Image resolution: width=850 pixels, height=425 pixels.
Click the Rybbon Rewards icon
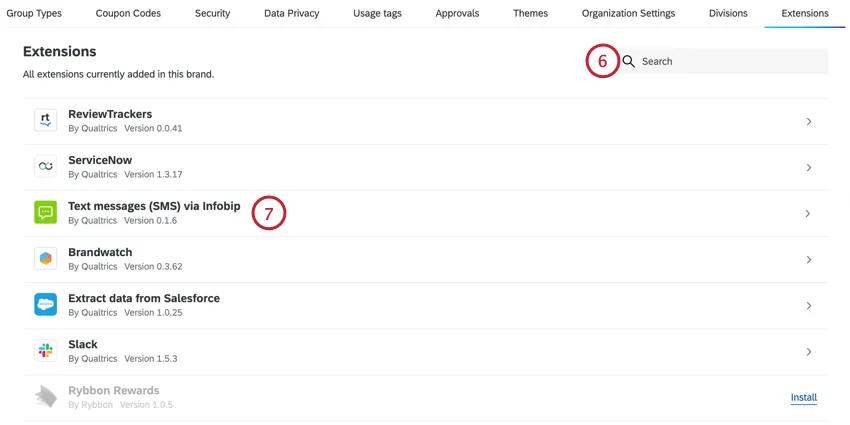(45, 397)
